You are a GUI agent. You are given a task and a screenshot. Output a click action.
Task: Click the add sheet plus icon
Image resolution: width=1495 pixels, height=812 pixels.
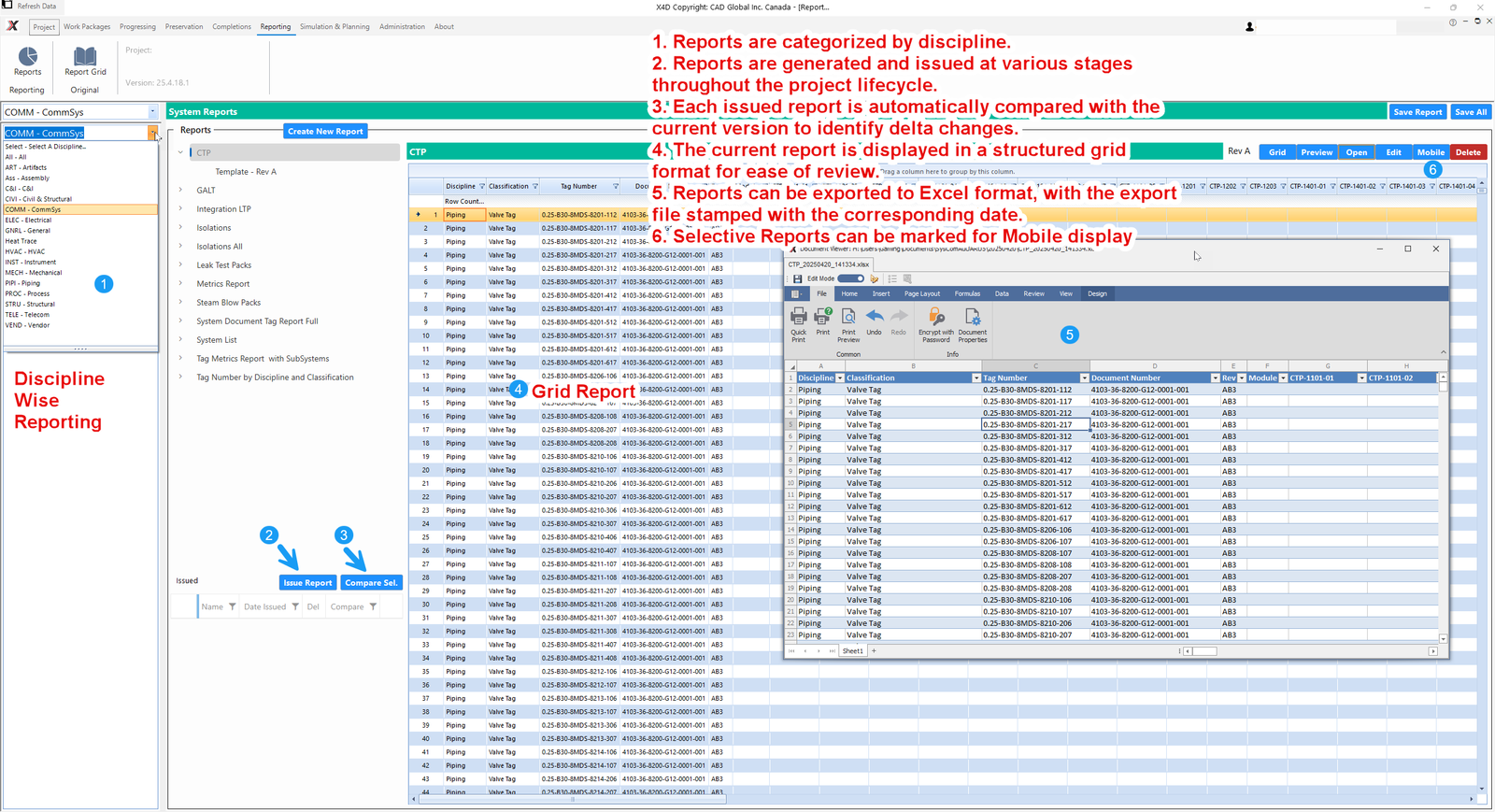(x=874, y=650)
